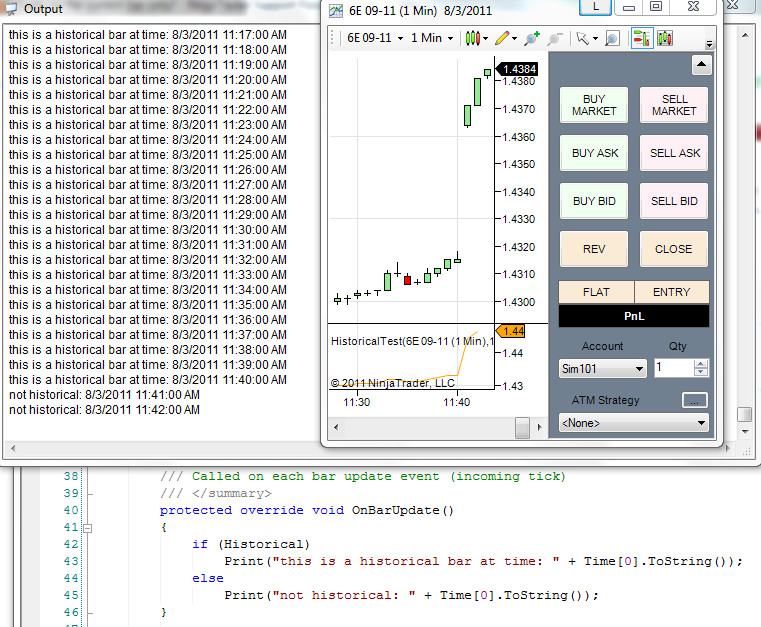Click the Qty quantity input field
The image size is (761, 627).
pyautogui.click(x=674, y=368)
